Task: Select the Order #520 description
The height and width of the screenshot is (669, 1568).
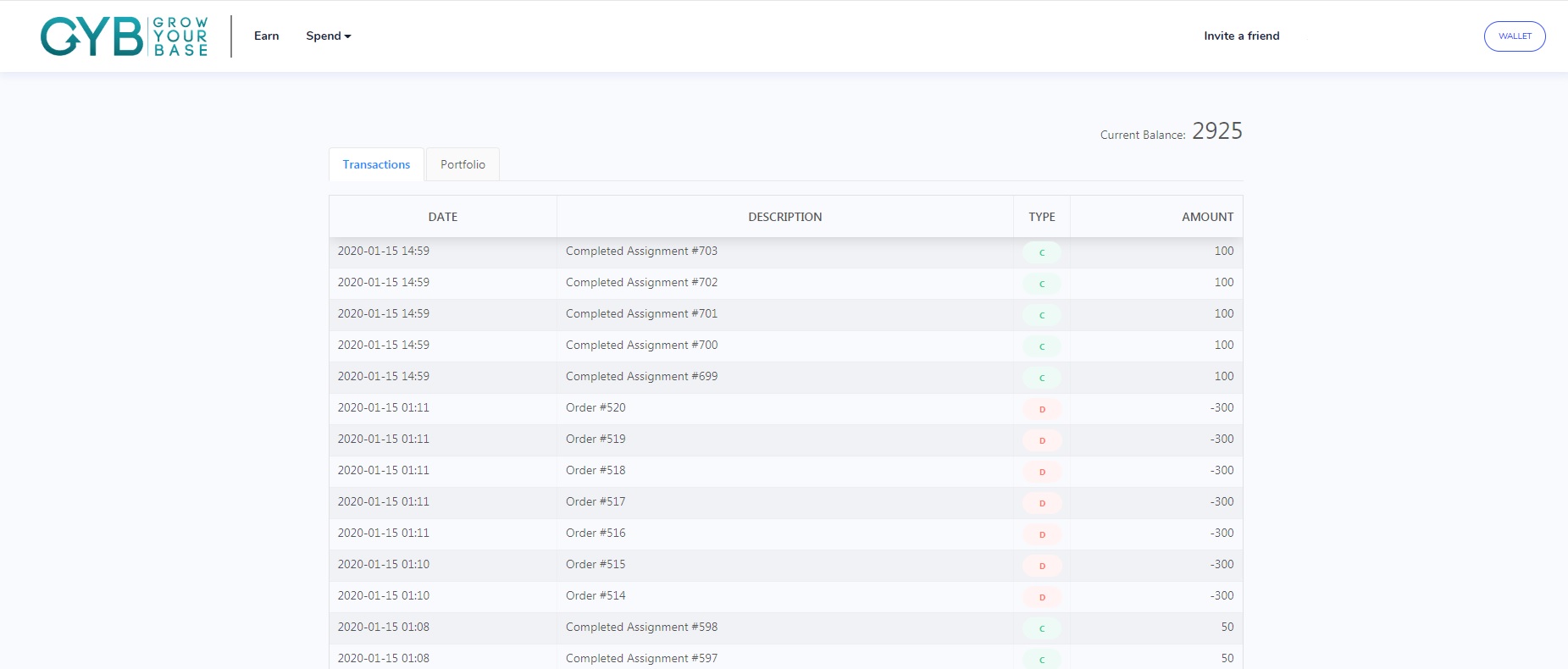Action: coord(596,407)
